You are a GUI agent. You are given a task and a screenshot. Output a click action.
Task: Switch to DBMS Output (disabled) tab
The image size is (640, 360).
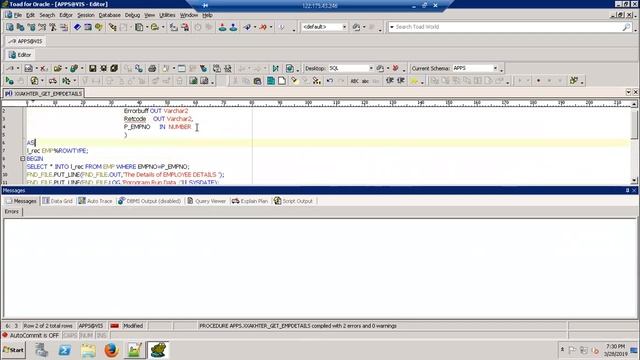149,201
